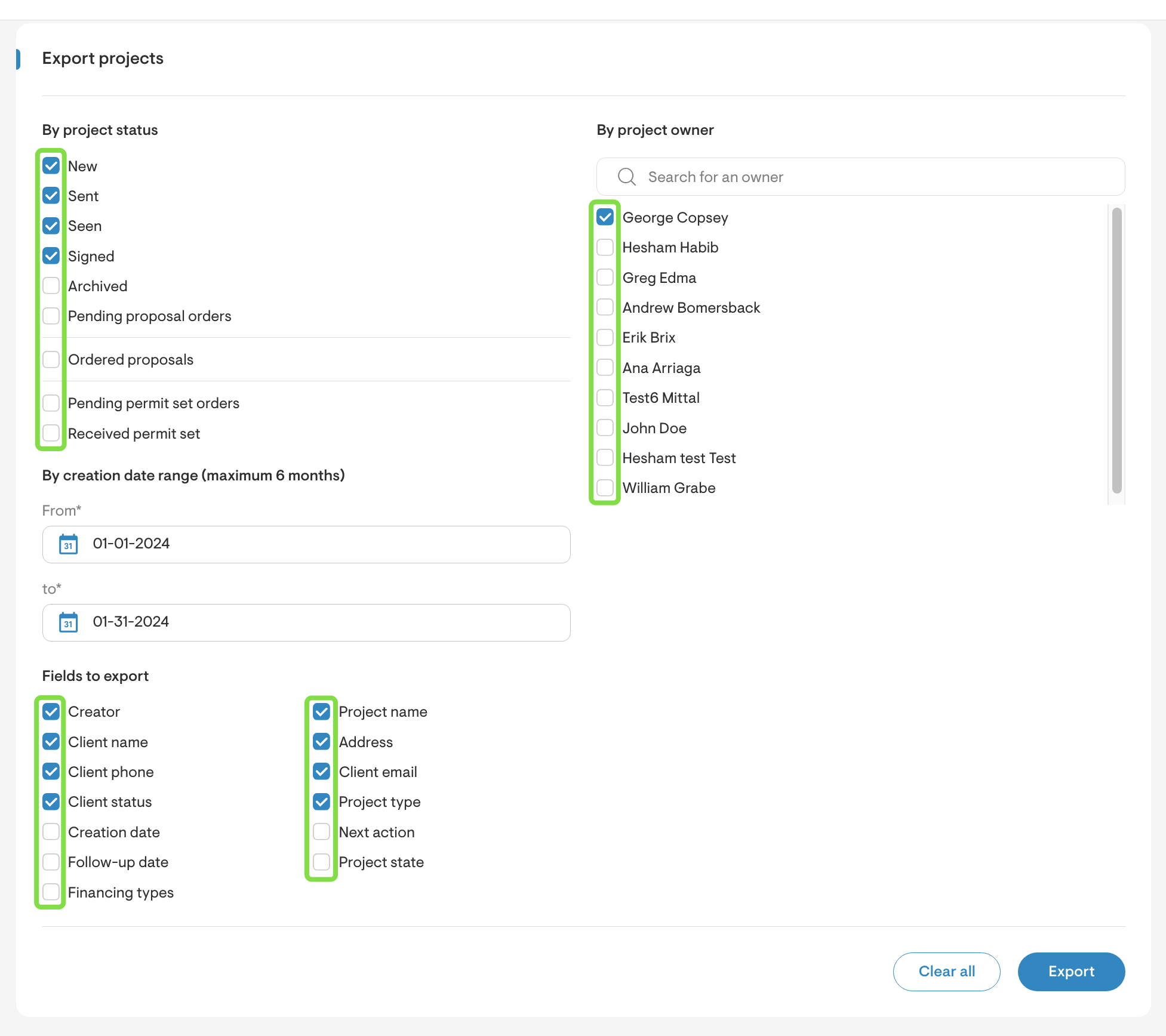Screen dimensions: 1166x1036
Task: Enable the Project state export field
Action: click(321, 862)
